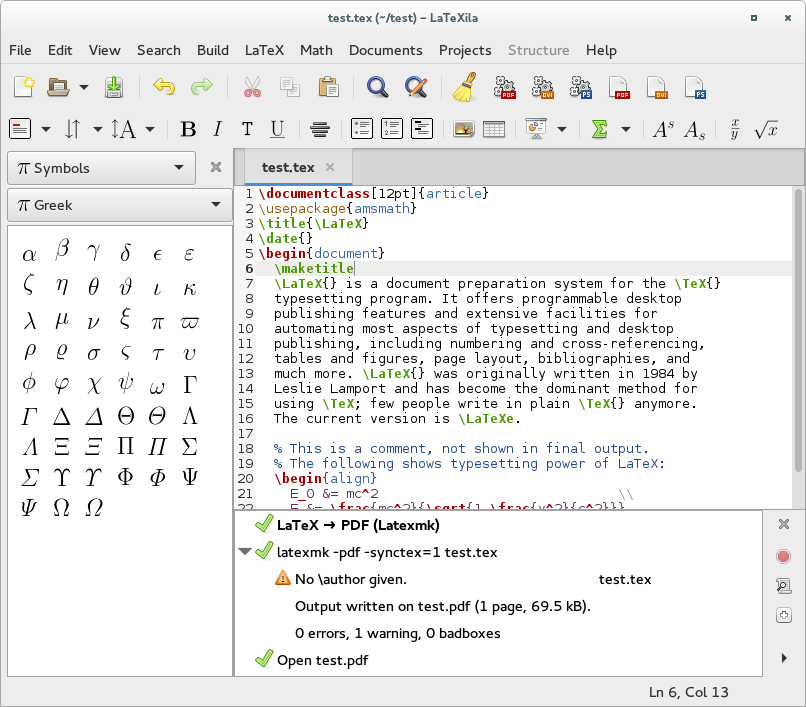
Task: Redo the last undone action
Action: 202,87
